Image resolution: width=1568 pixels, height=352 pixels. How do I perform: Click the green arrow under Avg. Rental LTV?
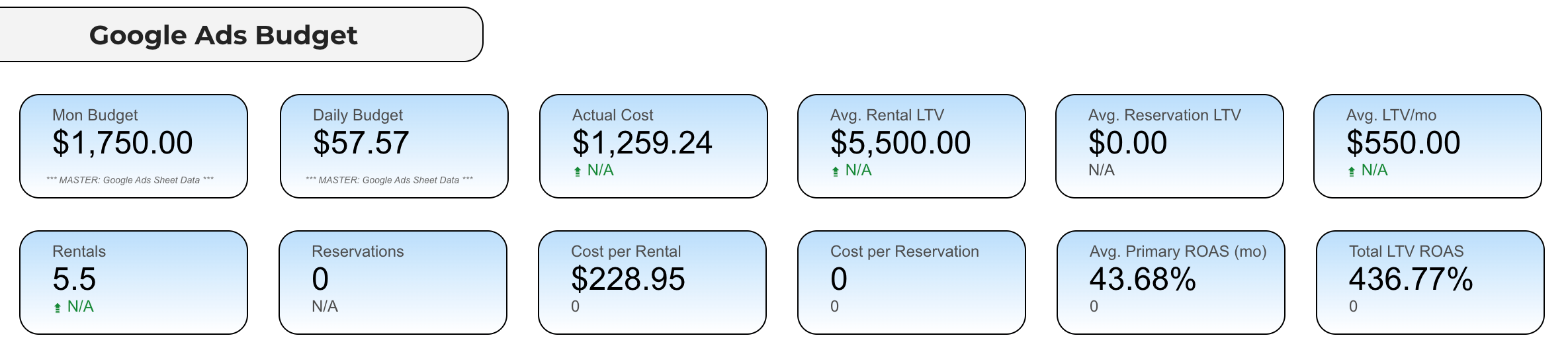coord(836,171)
